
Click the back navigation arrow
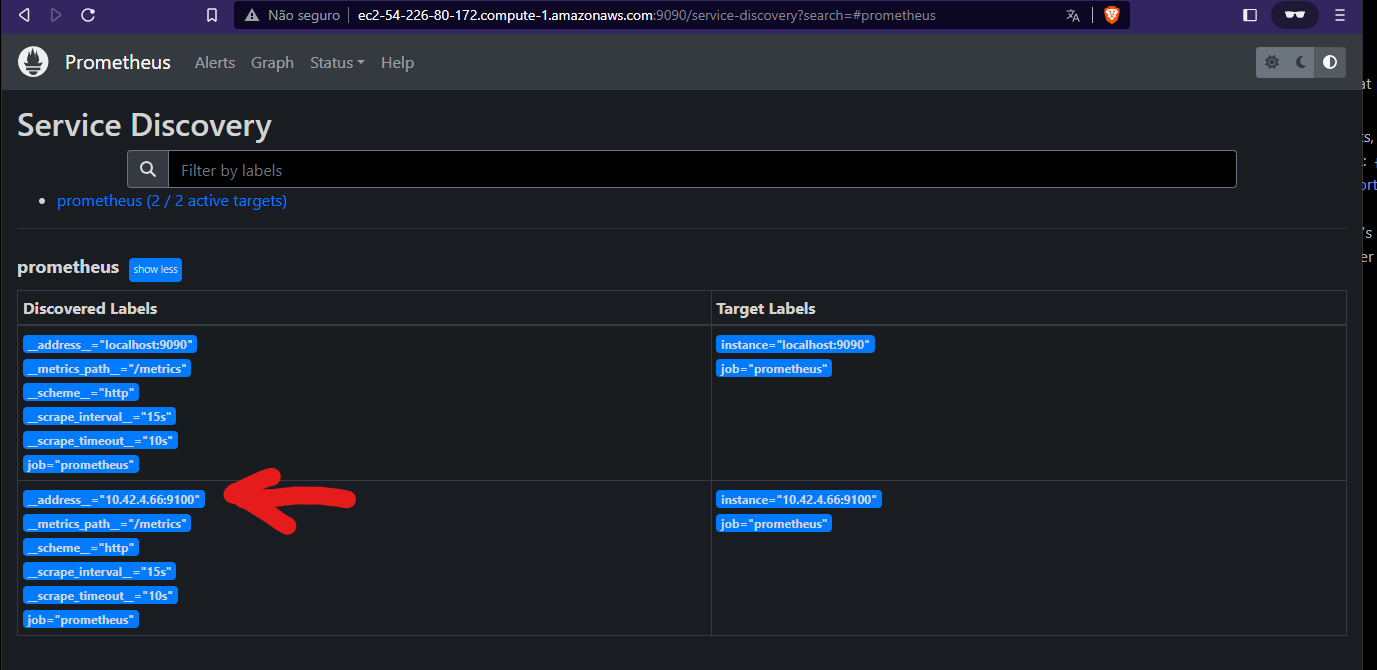click(22, 15)
